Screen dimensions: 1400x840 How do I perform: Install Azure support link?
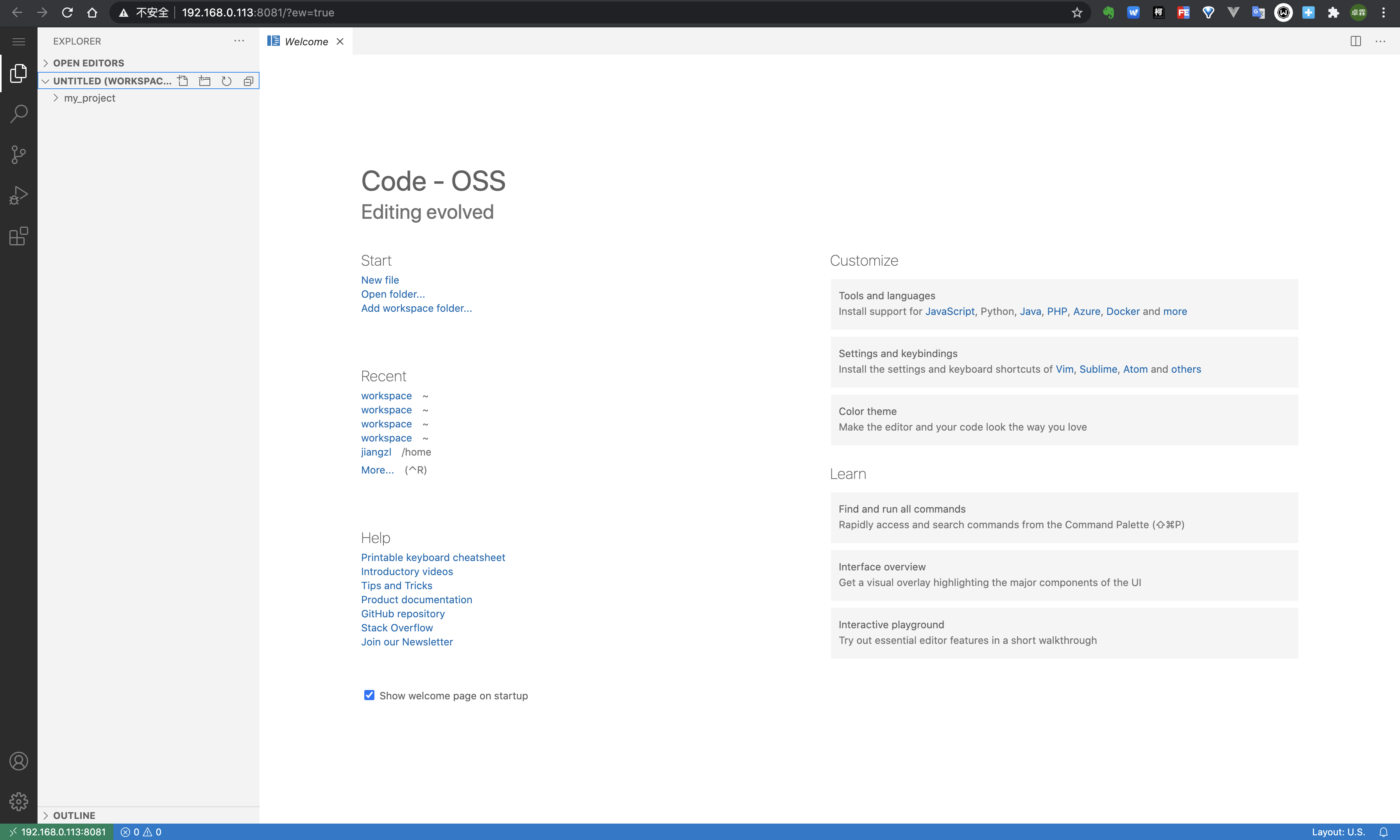pos(1087,311)
